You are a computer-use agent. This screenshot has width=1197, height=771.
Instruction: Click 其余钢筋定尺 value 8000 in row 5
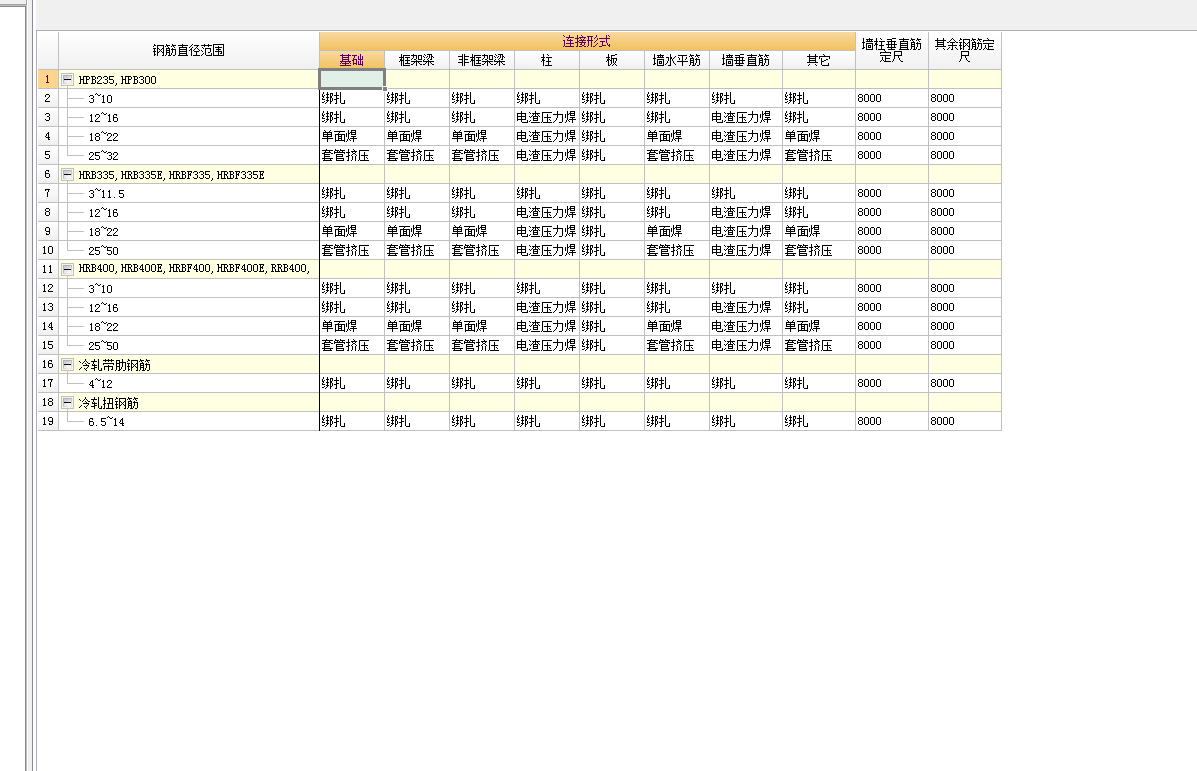pyautogui.click(x=965, y=155)
